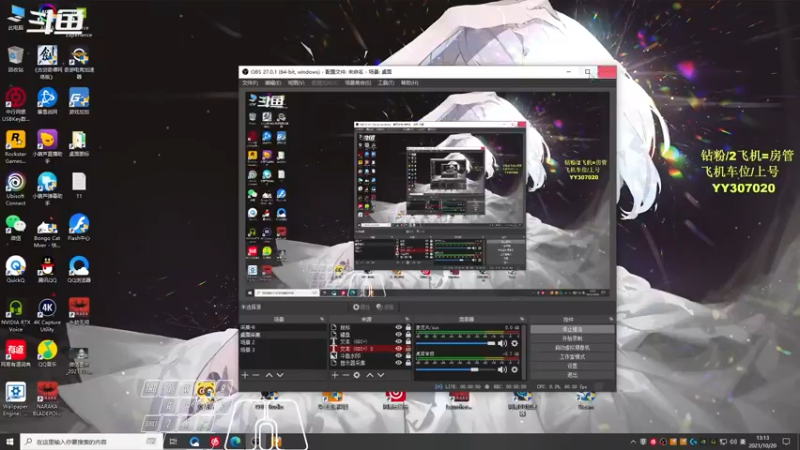Image resolution: width=800 pixels, height=450 pixels.
Task: Mute the 桌面音频 speaker icon
Action: coord(503,369)
